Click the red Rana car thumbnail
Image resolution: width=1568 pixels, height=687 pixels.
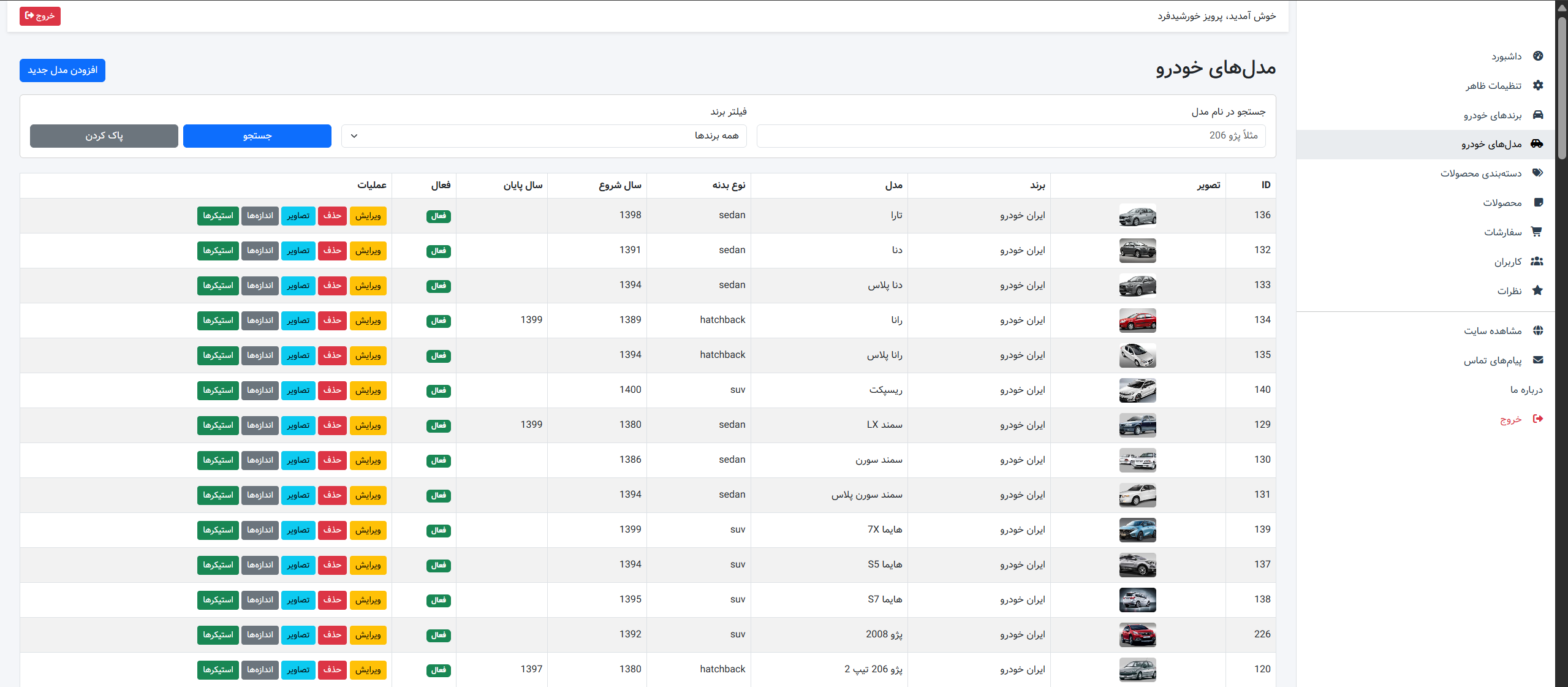tap(1137, 321)
